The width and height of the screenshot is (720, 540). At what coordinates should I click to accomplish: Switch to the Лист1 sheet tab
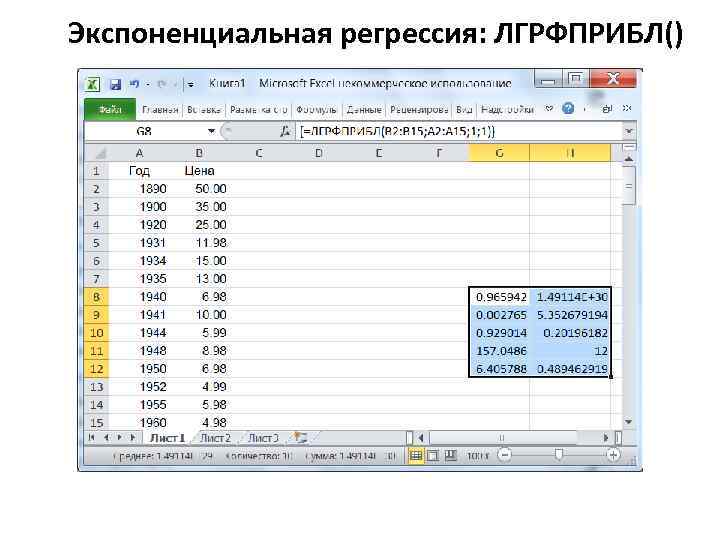[168, 438]
